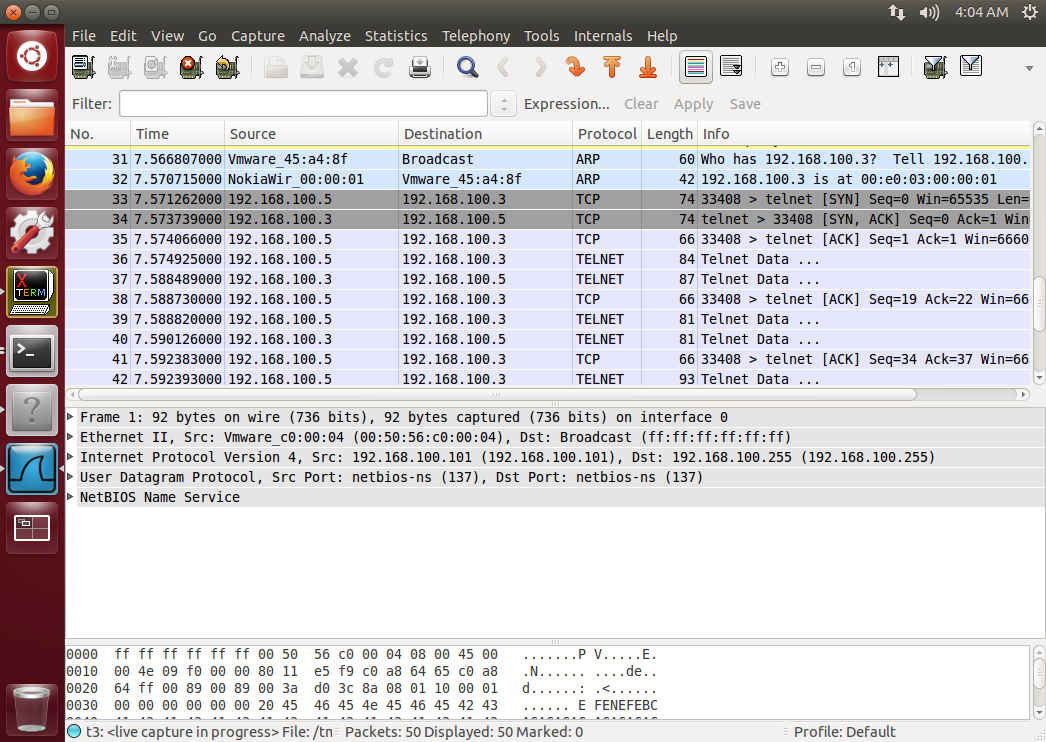The image size is (1046, 742).
Task: Click the normal size zoom icon
Action: click(x=852, y=67)
